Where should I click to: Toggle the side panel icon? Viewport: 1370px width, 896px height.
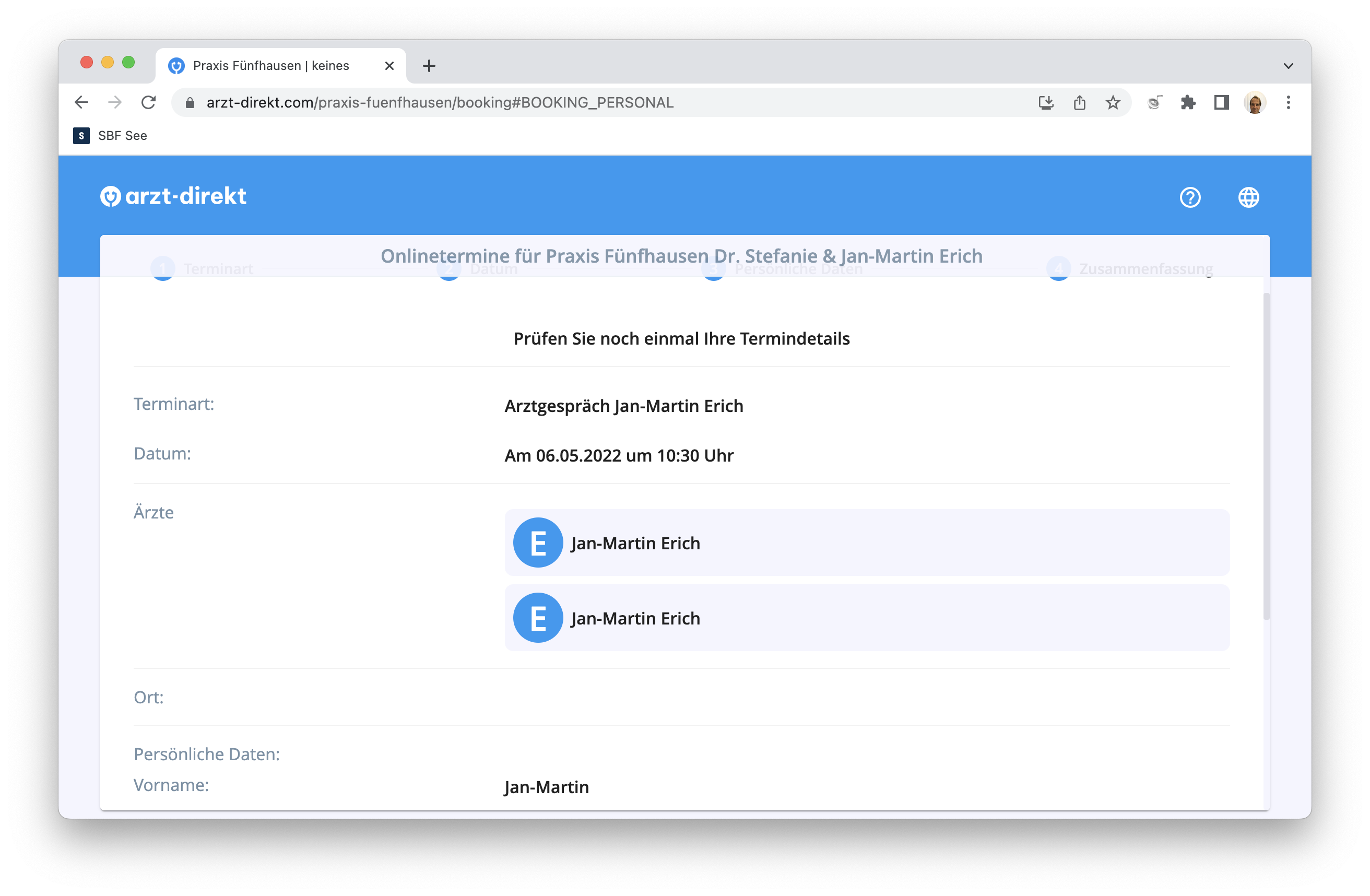1222,102
